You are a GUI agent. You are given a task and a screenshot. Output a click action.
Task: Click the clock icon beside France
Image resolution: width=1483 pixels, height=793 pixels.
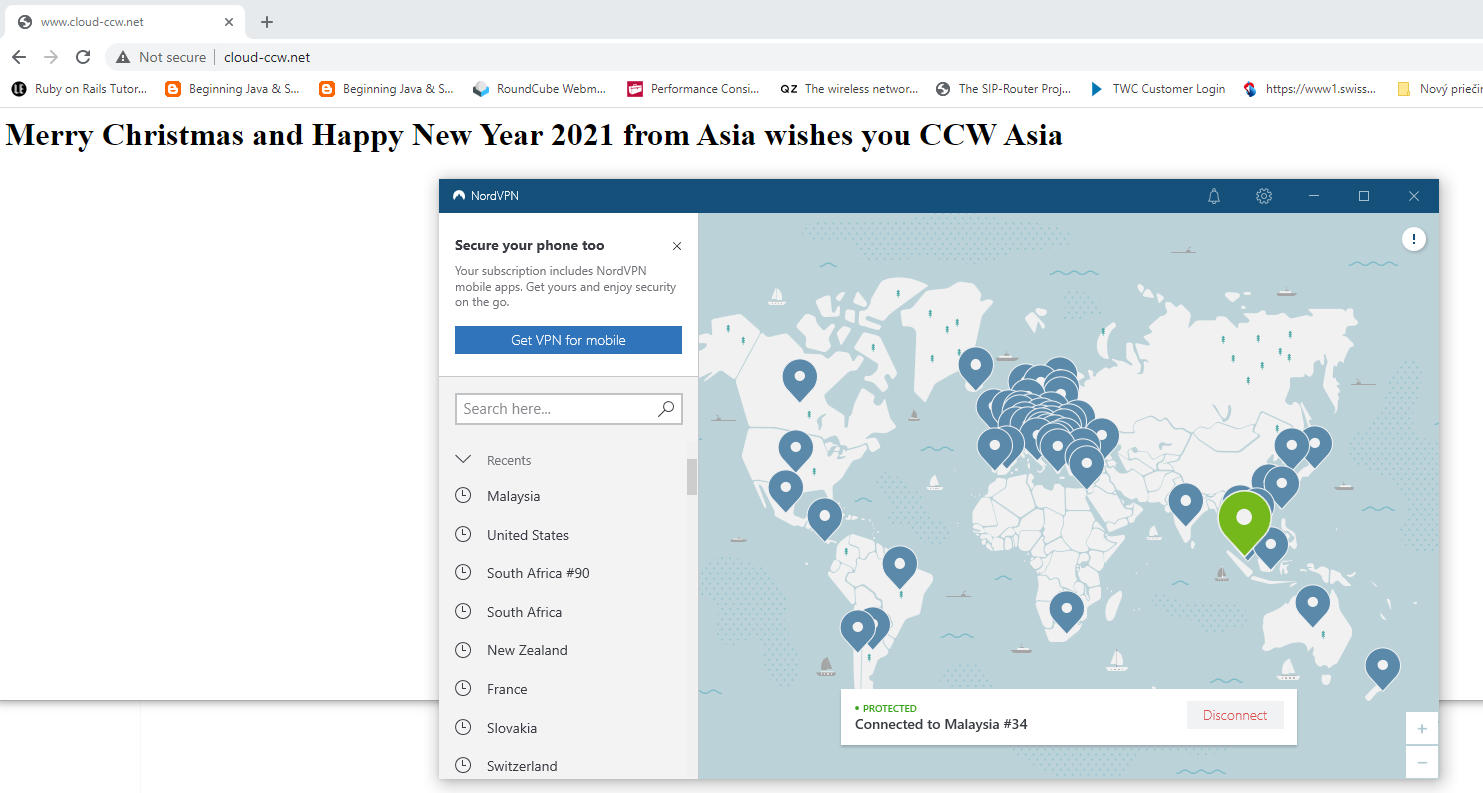click(463, 688)
